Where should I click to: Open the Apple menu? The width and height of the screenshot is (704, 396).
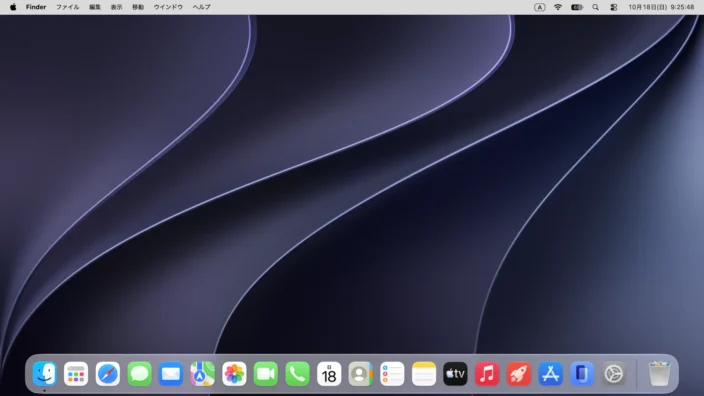pos(13,7)
